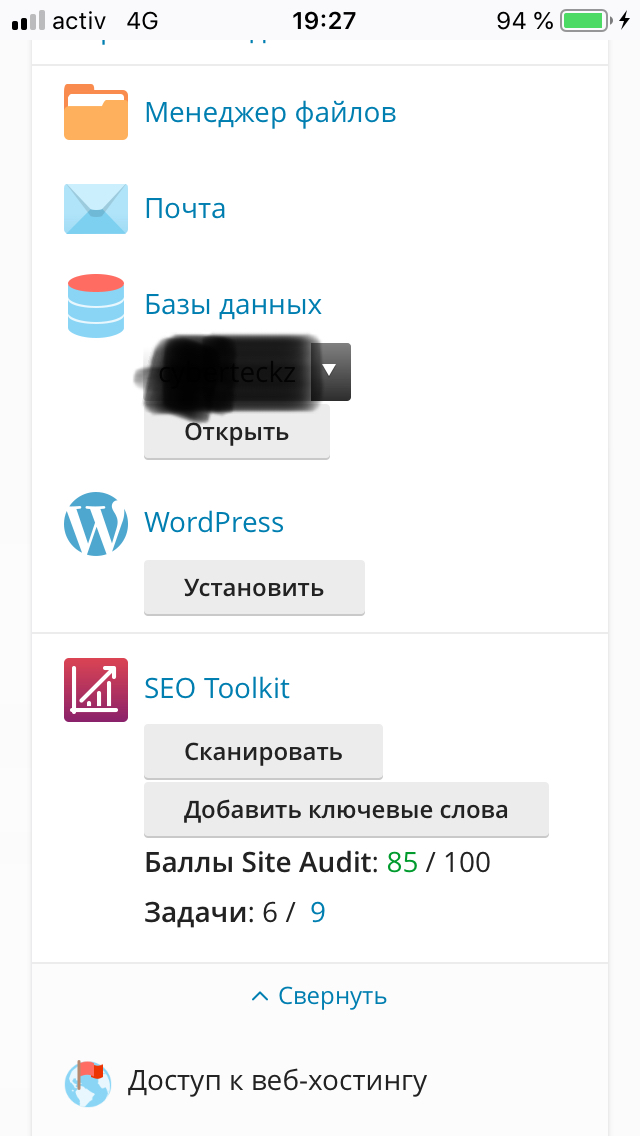The width and height of the screenshot is (640, 1136).
Task: Tap the blue Mail envelope icon
Action: click(x=96, y=209)
